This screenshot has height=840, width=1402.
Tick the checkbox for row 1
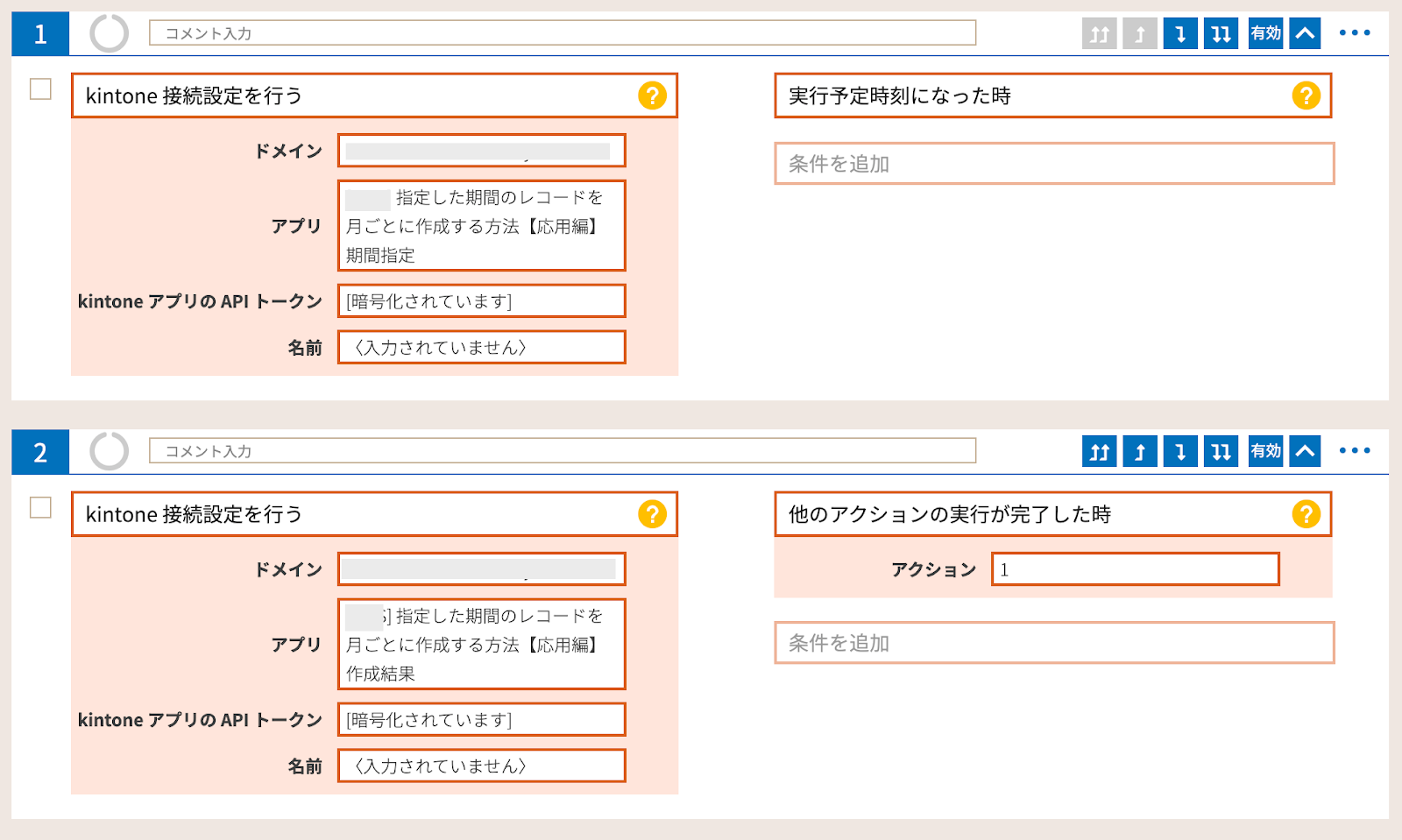coord(40,89)
